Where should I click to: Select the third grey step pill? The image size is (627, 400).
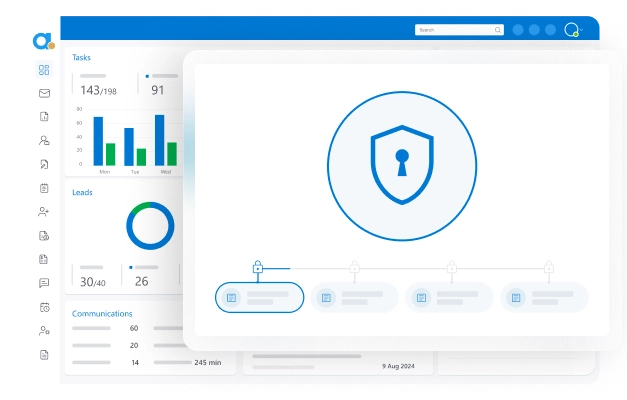click(449, 298)
